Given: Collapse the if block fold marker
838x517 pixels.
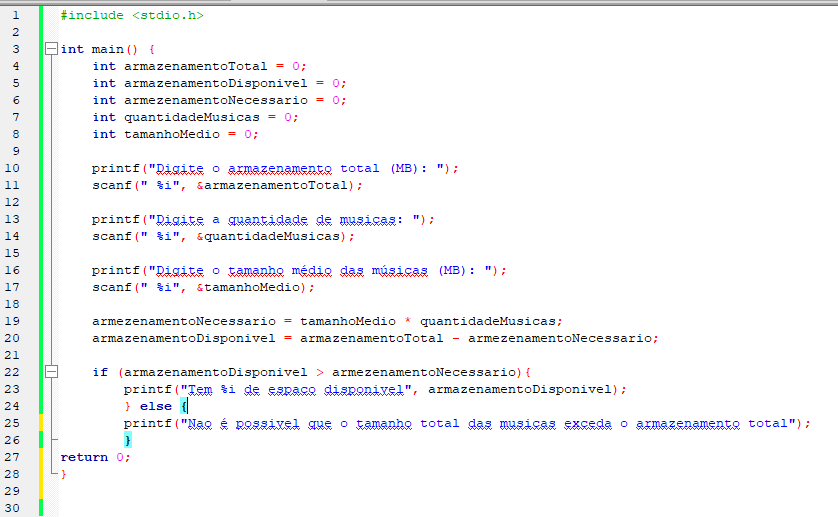Looking at the screenshot, I should pyautogui.click(x=51, y=372).
